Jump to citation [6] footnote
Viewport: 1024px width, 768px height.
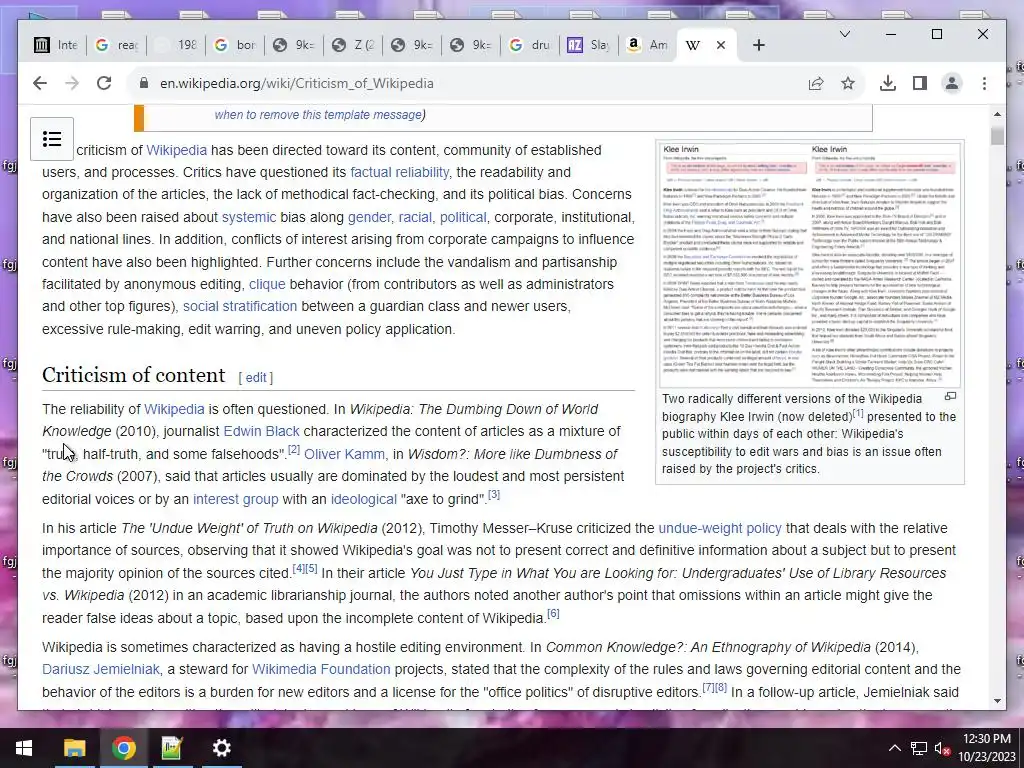[553, 613]
